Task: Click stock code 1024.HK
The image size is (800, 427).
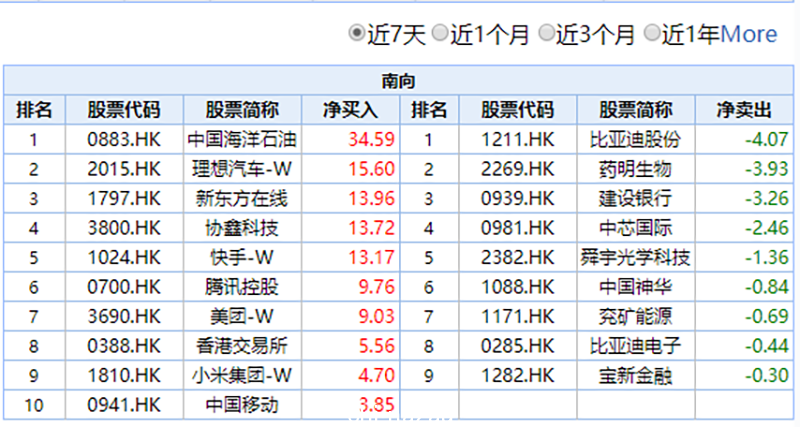Action: pyautogui.click(x=124, y=257)
